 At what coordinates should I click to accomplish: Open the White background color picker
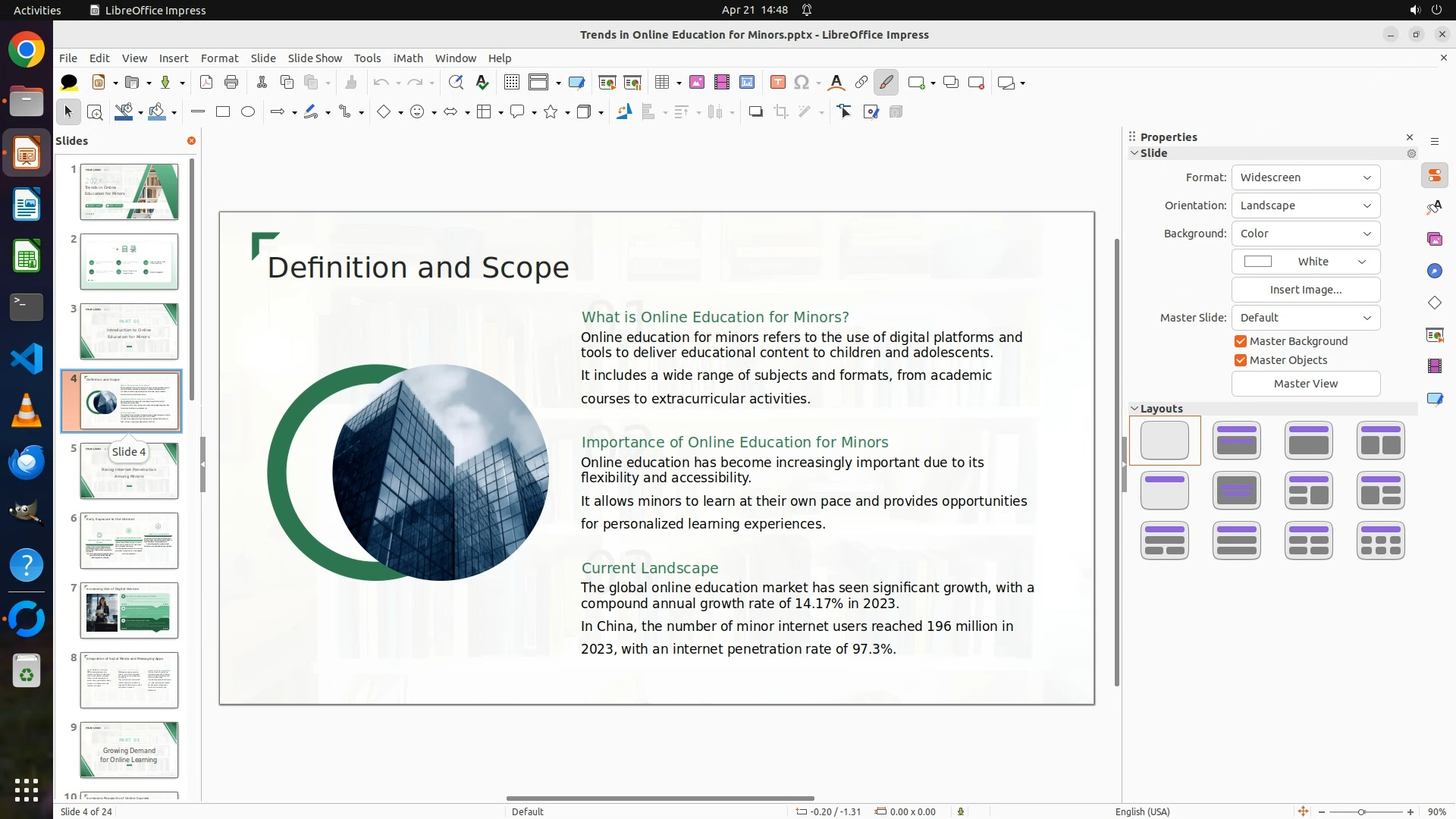point(1305,262)
